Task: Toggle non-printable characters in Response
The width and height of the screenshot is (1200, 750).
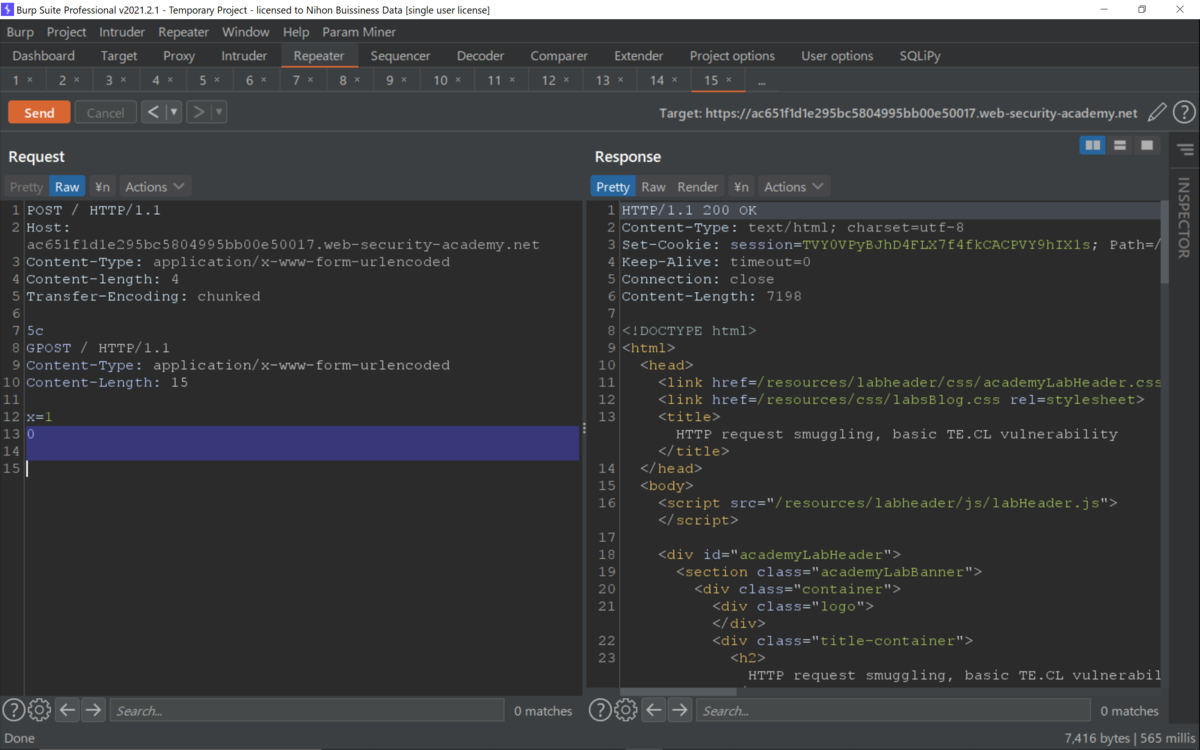Action: point(741,187)
